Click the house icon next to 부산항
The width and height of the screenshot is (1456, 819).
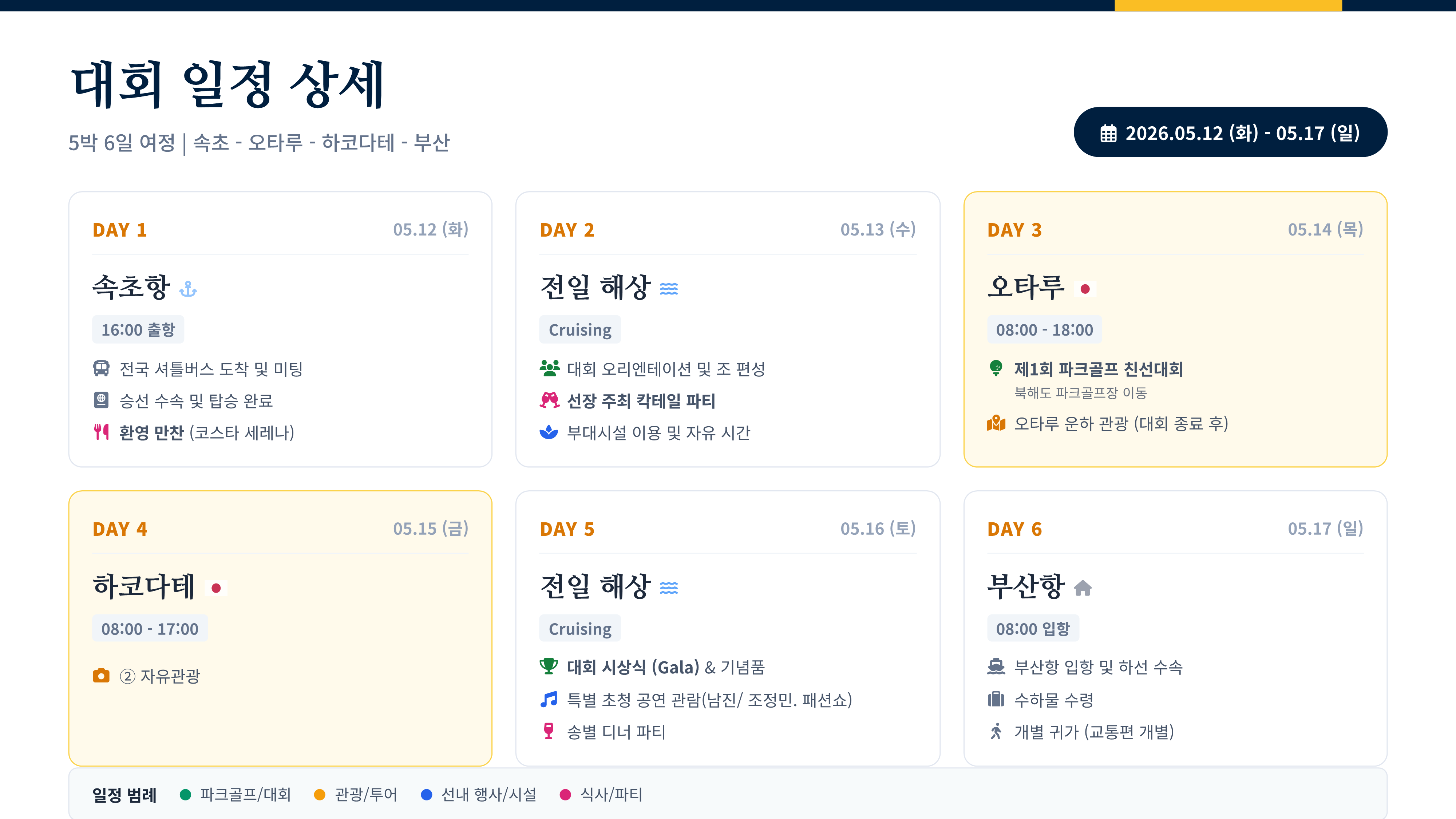[x=1083, y=588]
